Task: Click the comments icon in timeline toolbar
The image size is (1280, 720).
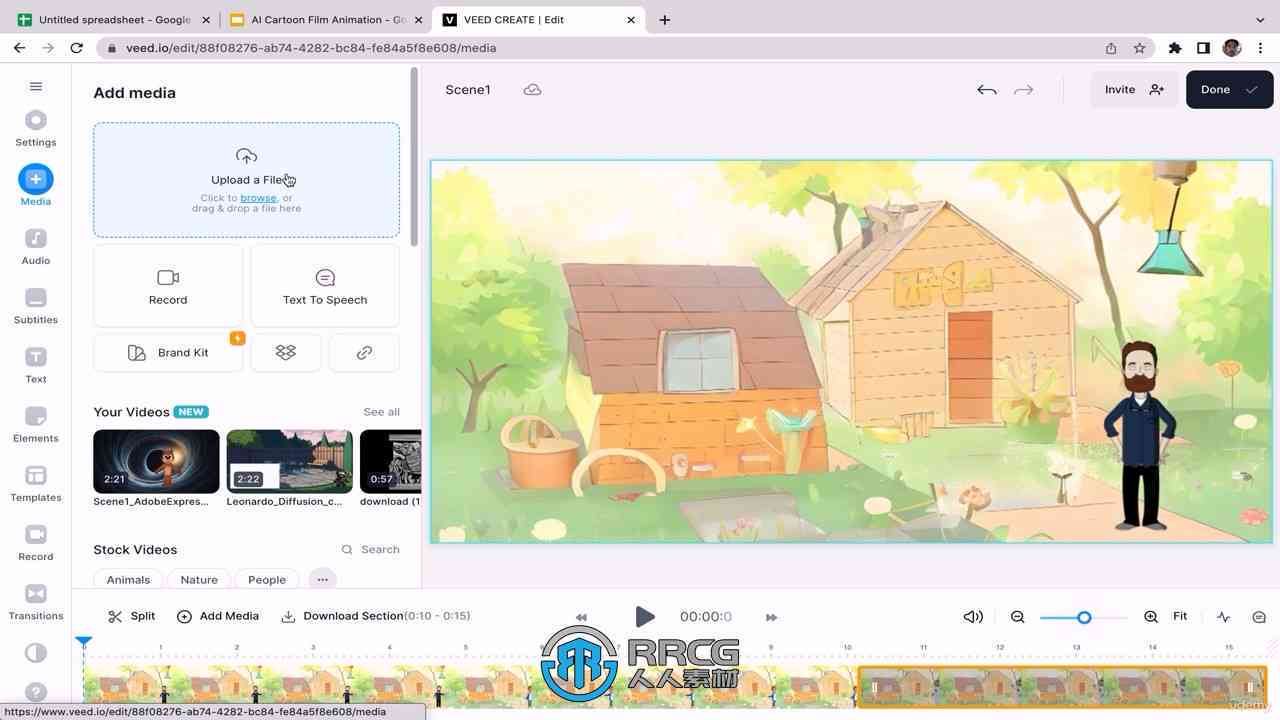Action: pos(1259,617)
